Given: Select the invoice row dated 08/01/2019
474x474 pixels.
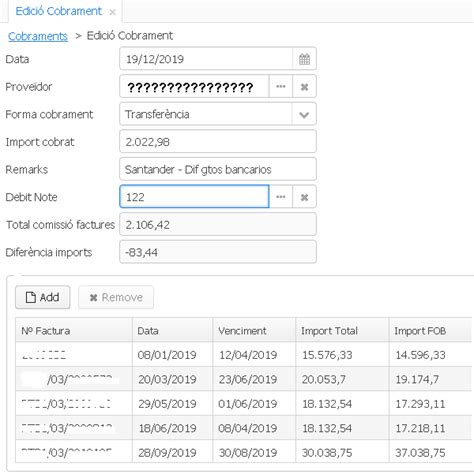Looking at the screenshot, I should 244,355.
